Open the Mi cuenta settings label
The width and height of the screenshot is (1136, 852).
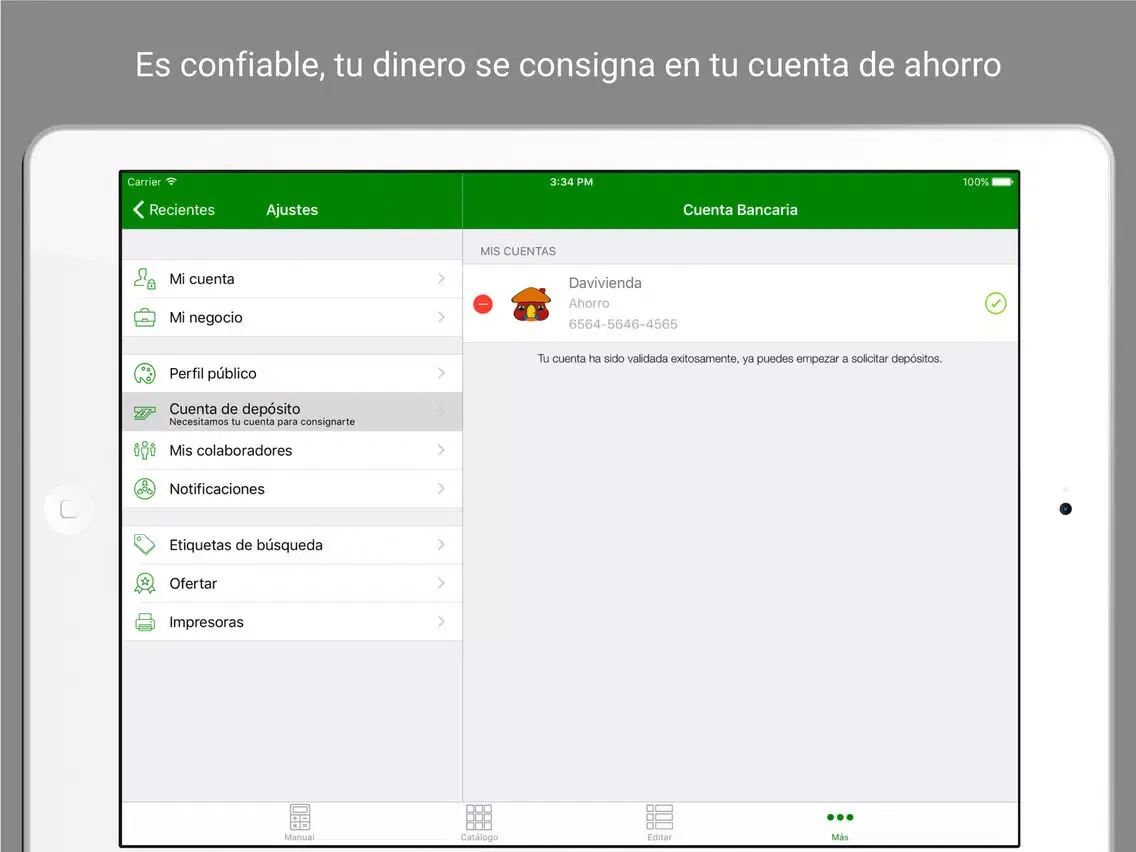(x=201, y=279)
